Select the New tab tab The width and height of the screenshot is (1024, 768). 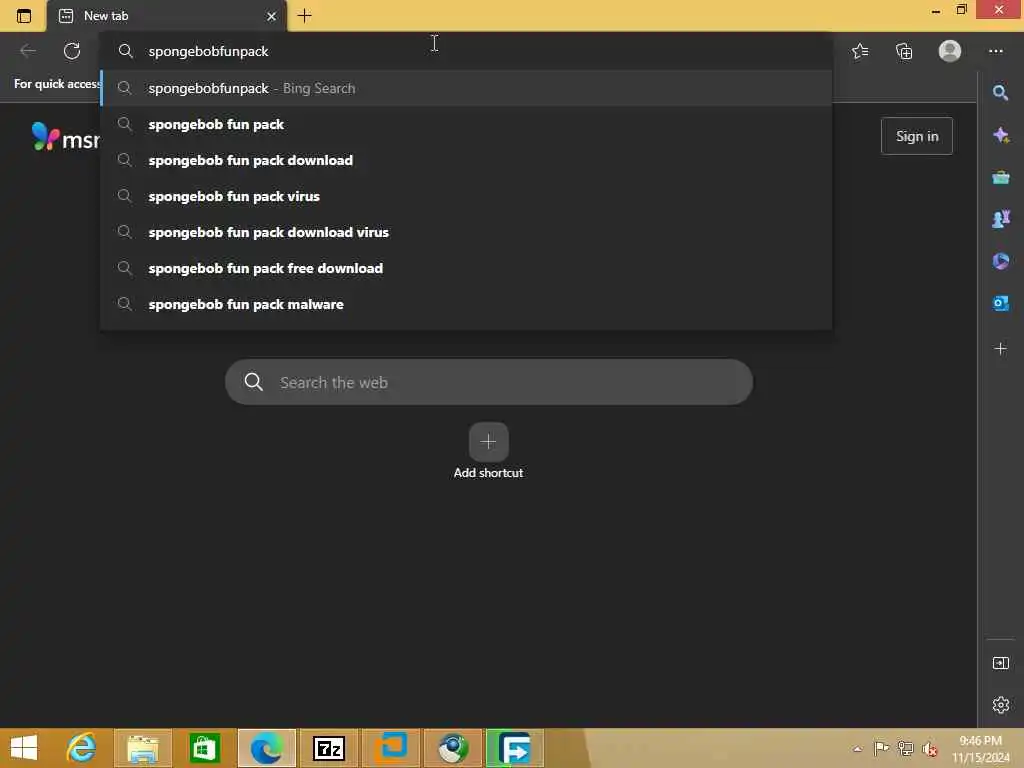[x=166, y=16]
